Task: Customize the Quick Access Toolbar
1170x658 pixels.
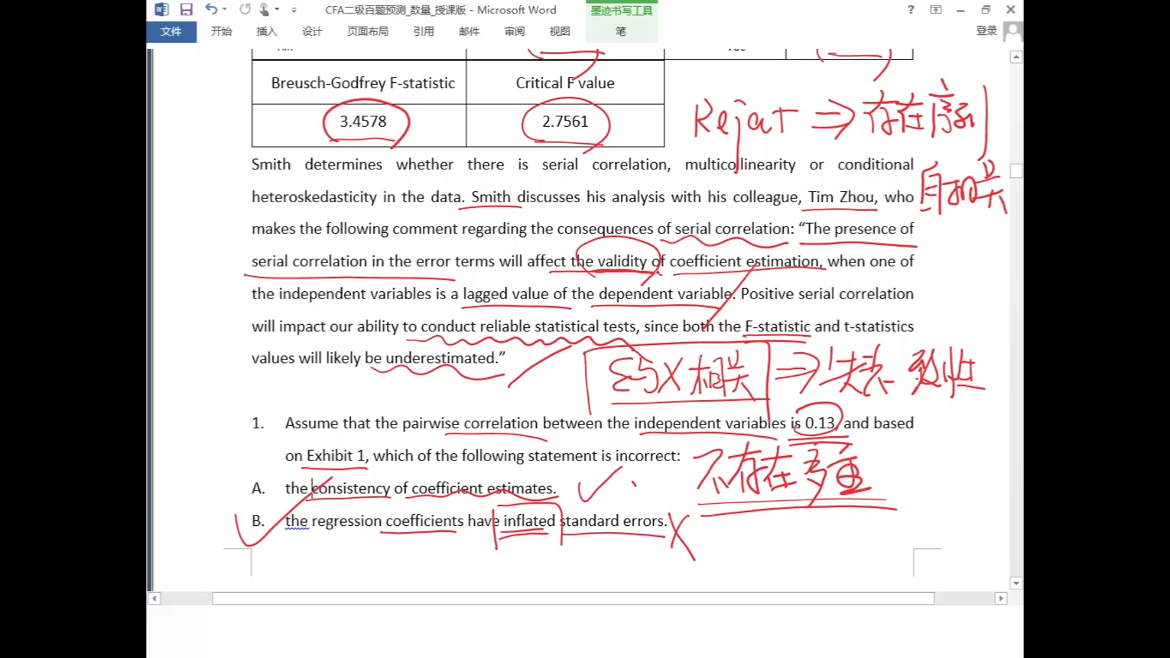Action: coord(294,10)
